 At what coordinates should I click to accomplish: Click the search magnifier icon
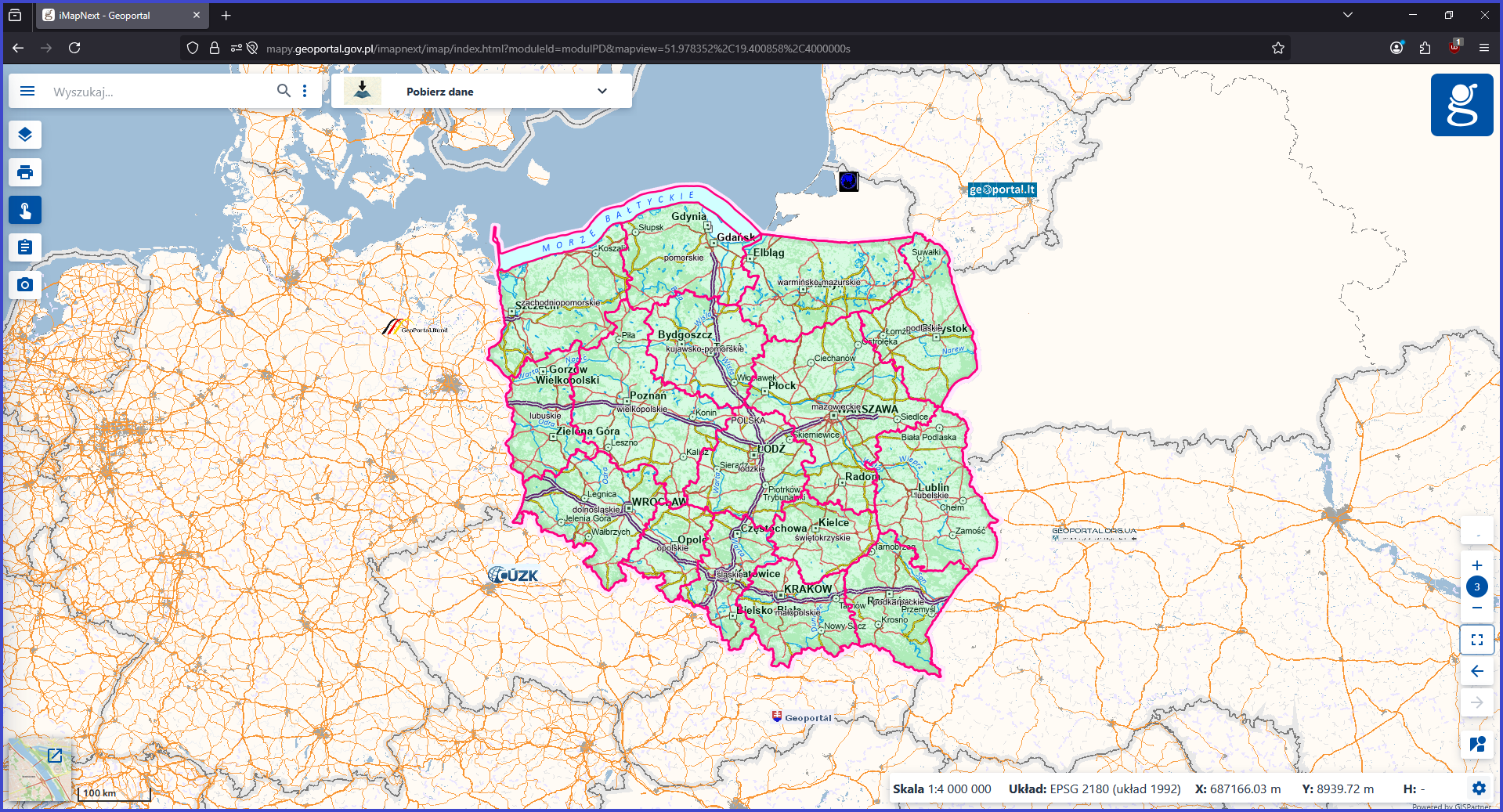pos(284,91)
